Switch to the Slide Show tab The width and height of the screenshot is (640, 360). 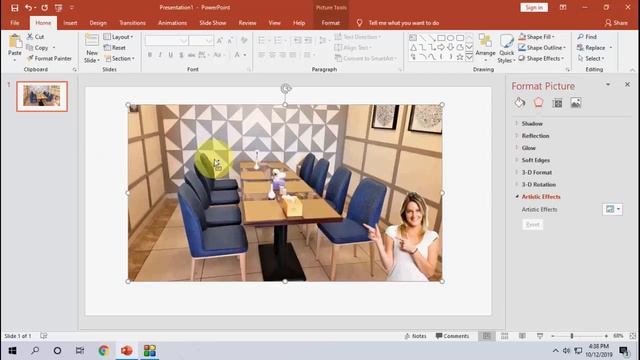pyautogui.click(x=213, y=23)
